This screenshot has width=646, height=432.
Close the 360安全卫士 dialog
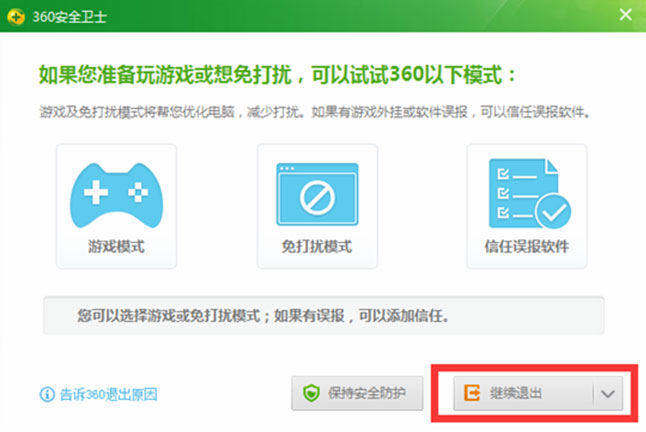tap(625, 15)
